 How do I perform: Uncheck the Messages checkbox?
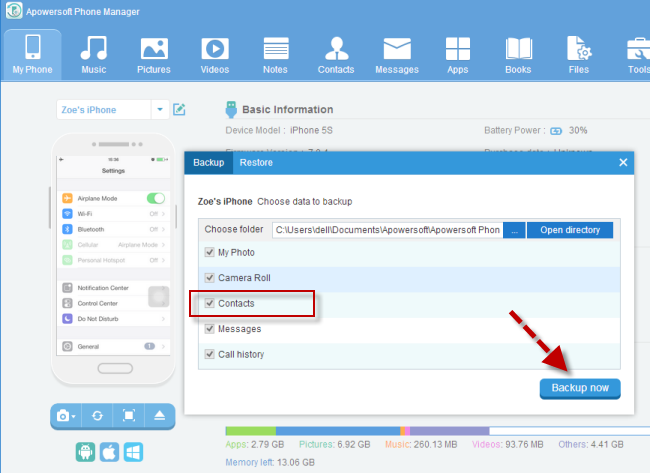(210, 329)
